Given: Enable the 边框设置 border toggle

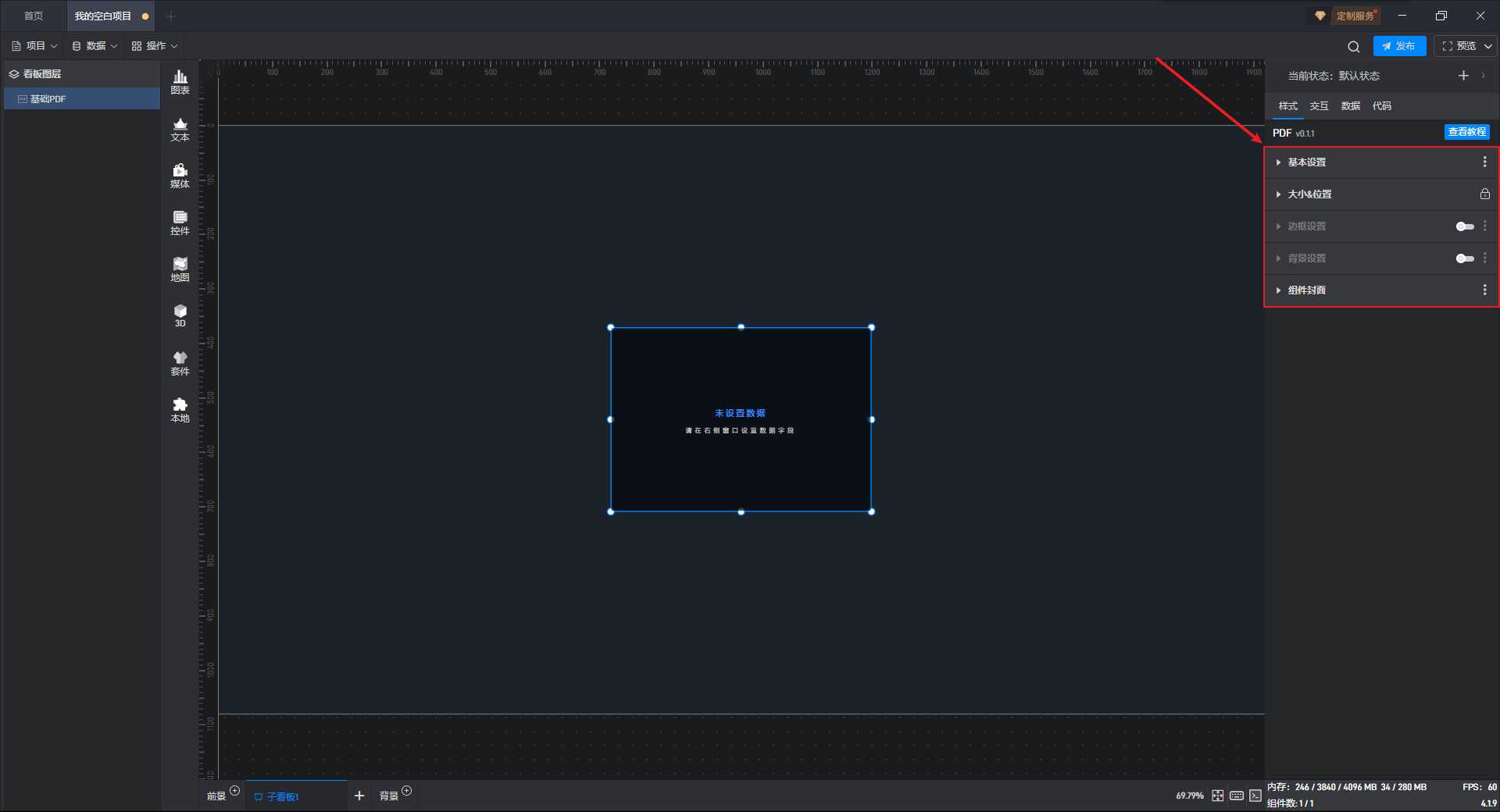Looking at the screenshot, I should point(1464,226).
